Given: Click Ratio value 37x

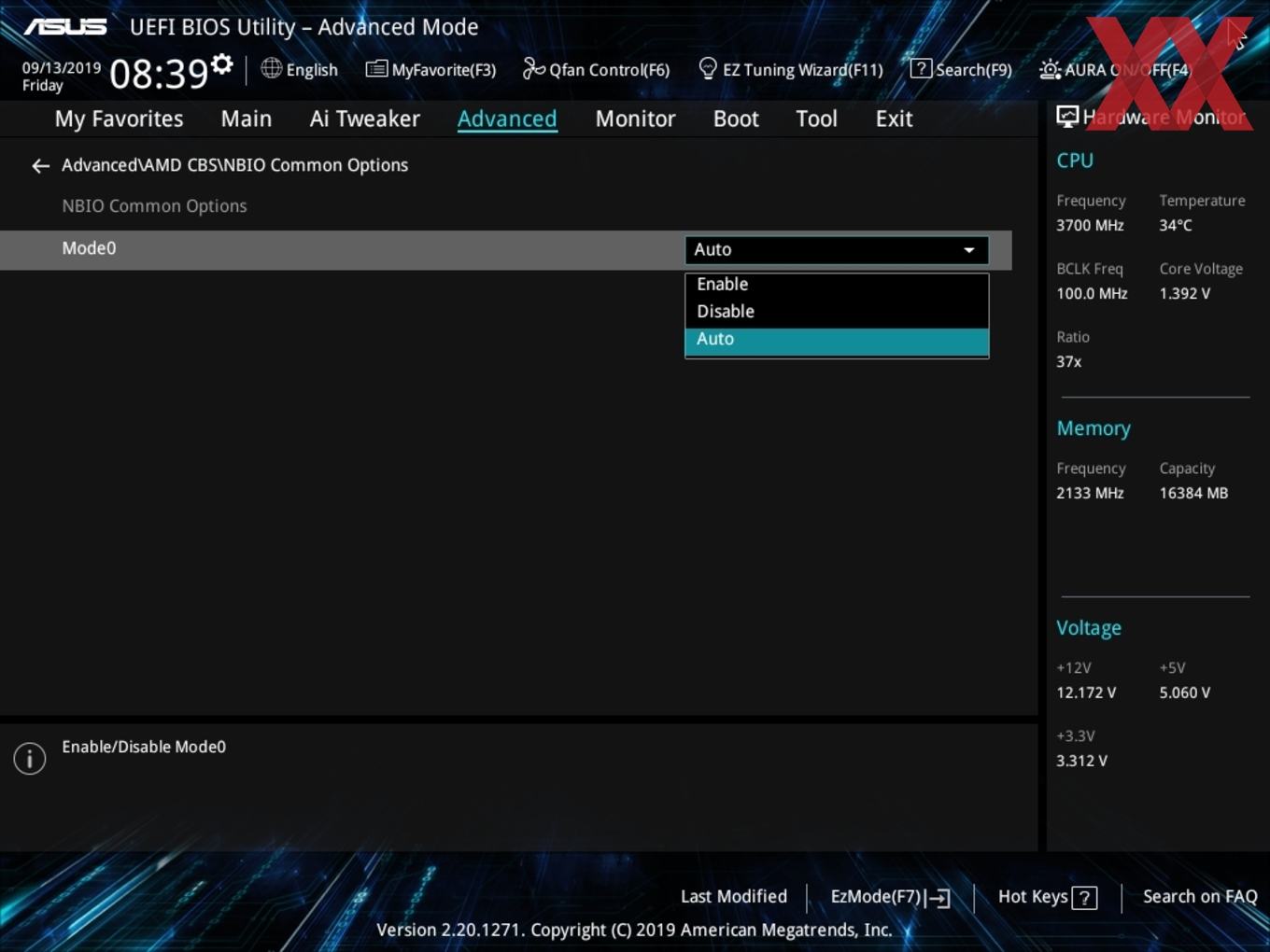Looking at the screenshot, I should 1068,361.
